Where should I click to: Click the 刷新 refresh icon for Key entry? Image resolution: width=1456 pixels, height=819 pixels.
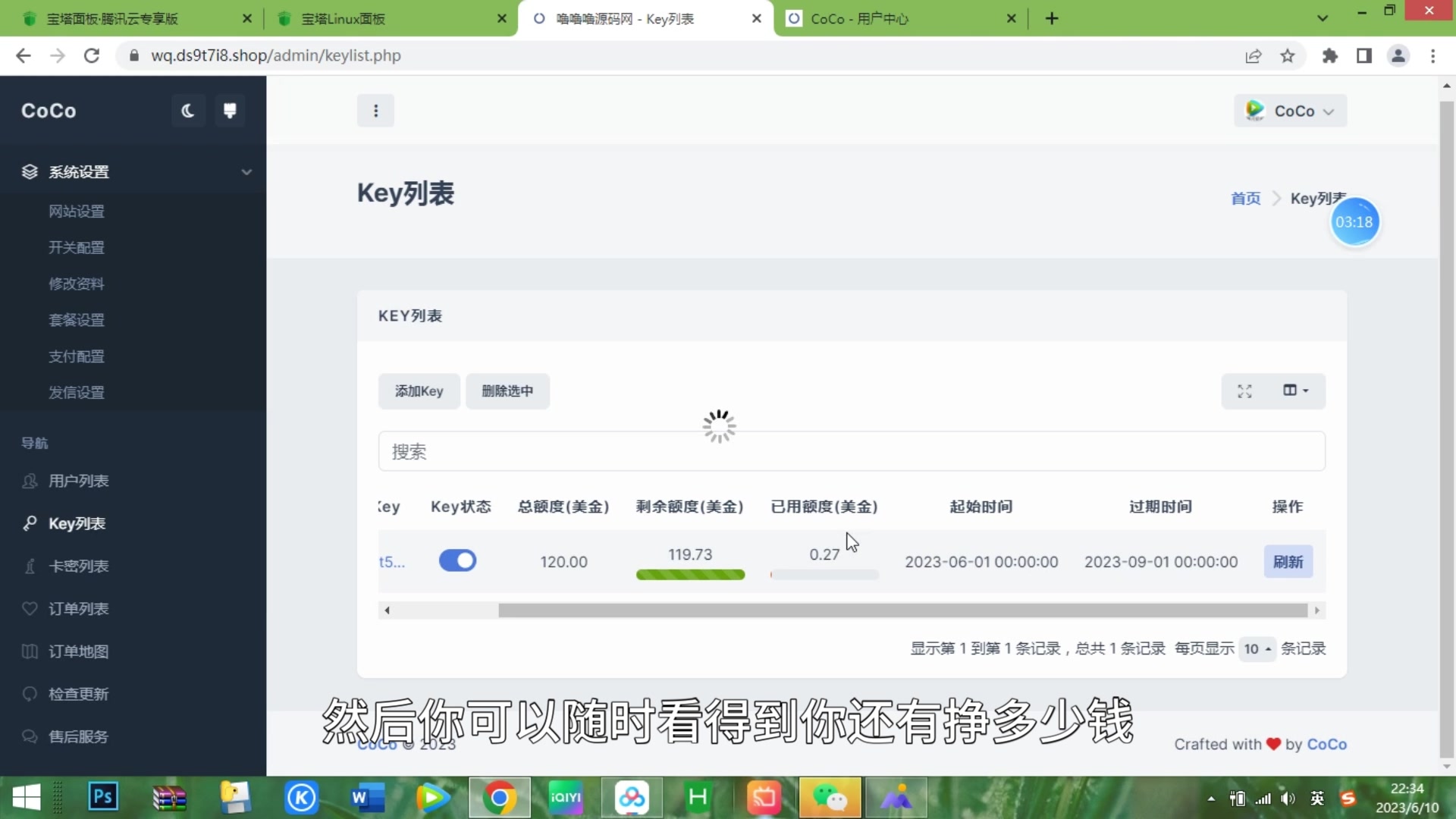tap(1288, 561)
